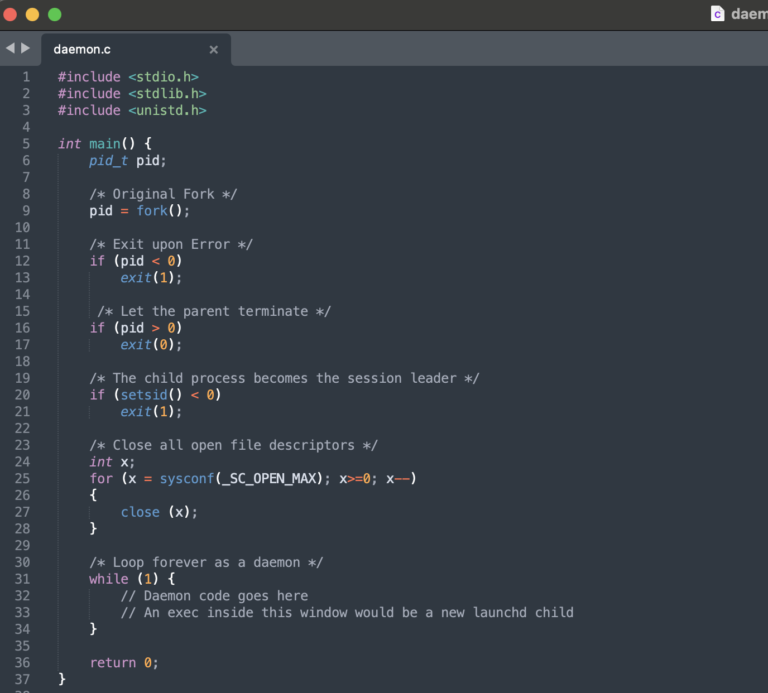Screen dimensions: 768x693
Task: Click the sysconf function name
Action: pyautogui.click(x=187, y=478)
